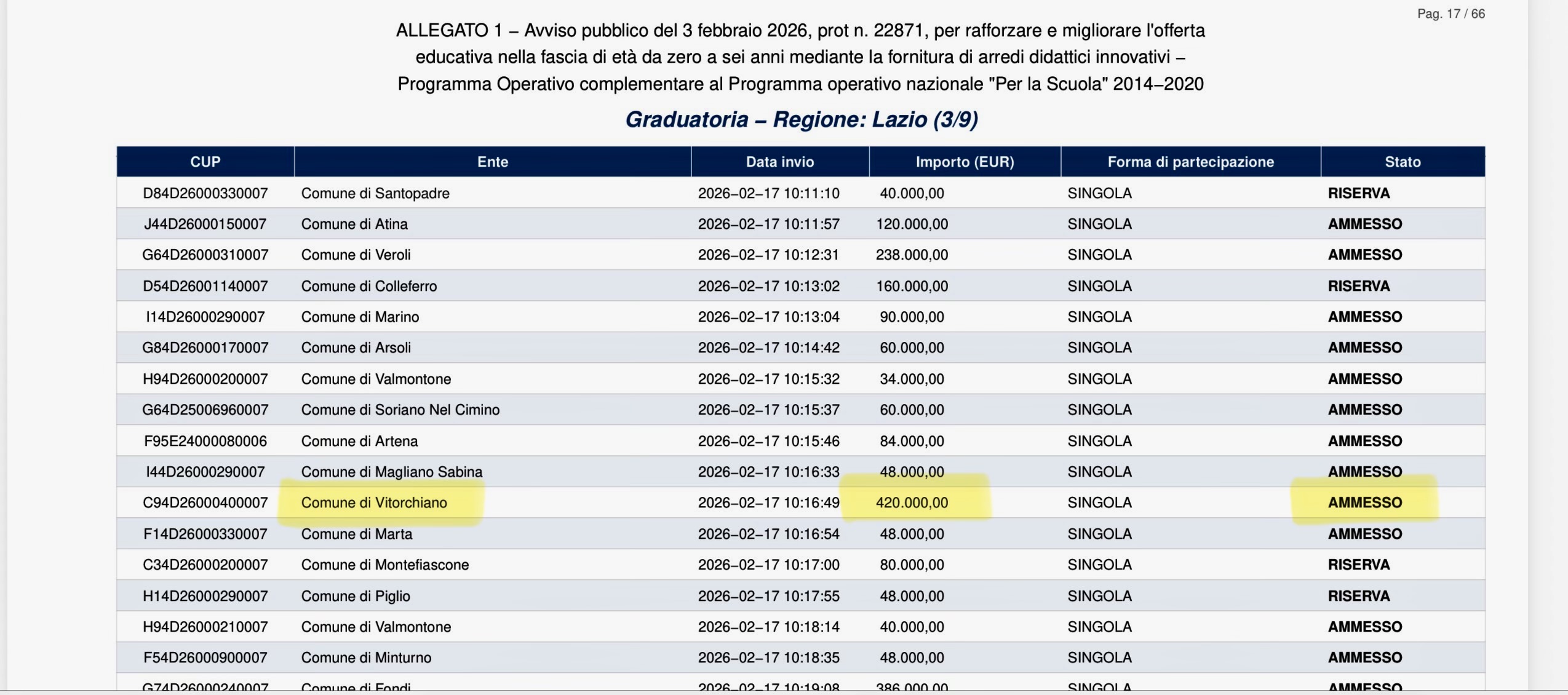Click the RISERVA status for Piglio
The height and width of the screenshot is (695, 1568).
click(x=1358, y=596)
